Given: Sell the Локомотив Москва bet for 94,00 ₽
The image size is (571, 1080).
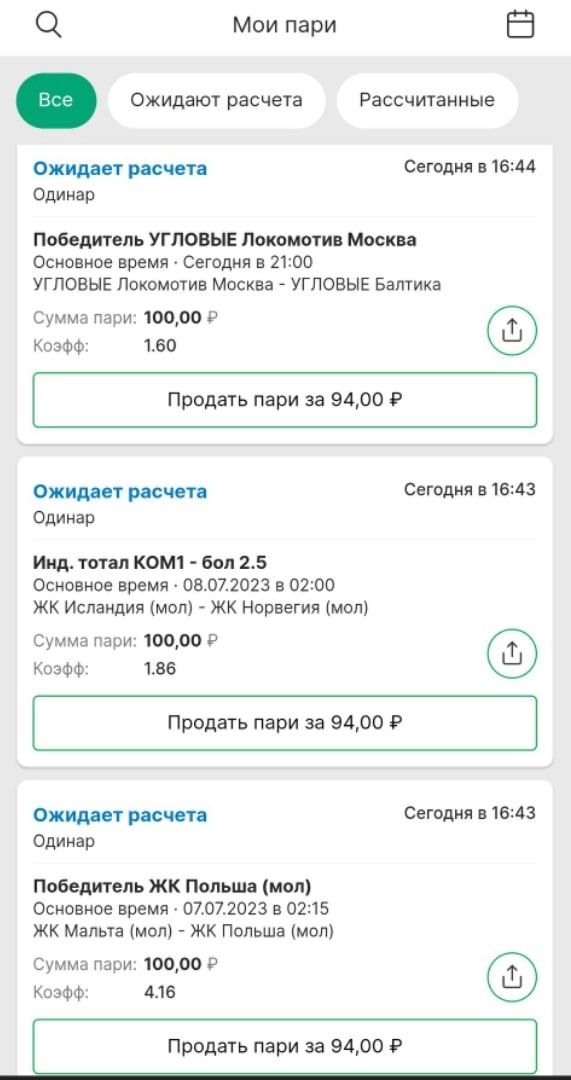Looking at the screenshot, I should (284, 400).
